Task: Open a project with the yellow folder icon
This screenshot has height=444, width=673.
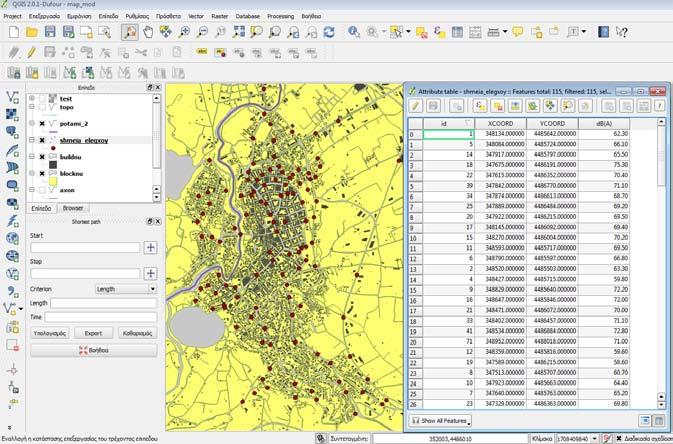Action: point(32,32)
